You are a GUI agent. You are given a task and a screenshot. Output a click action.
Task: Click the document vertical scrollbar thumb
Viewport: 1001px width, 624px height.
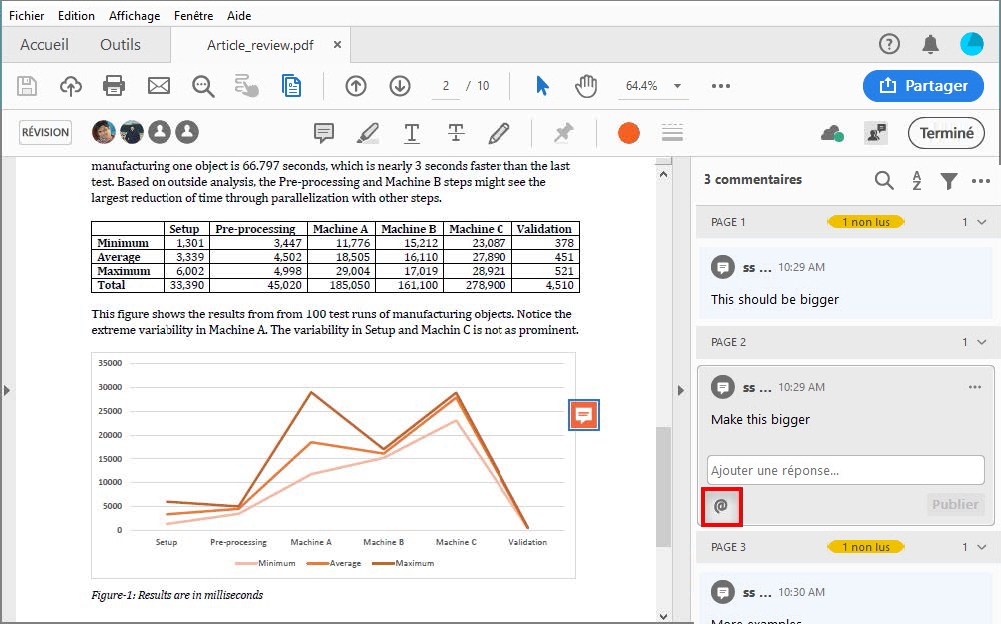pos(663,487)
